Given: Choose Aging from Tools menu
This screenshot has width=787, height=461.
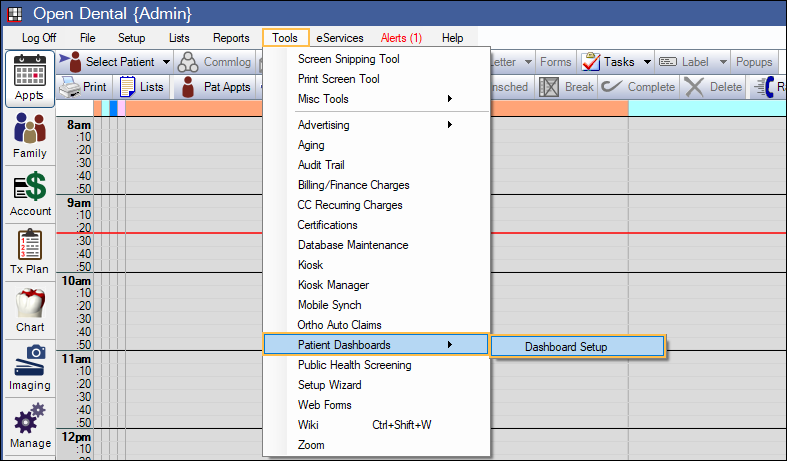Looking at the screenshot, I should [311, 145].
